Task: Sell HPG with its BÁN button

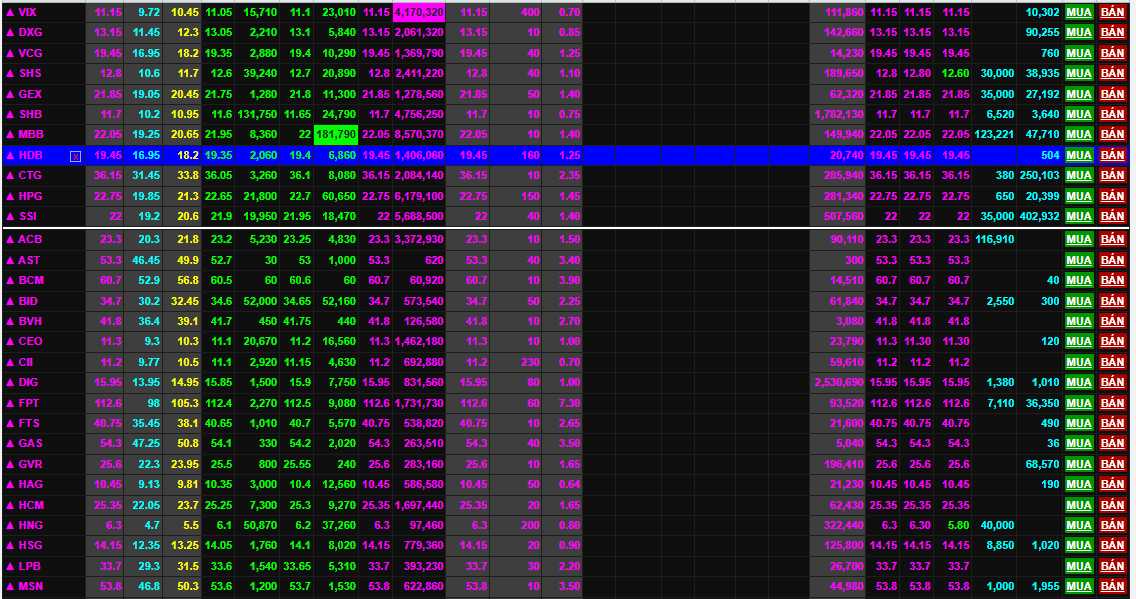Action: (x=1112, y=196)
